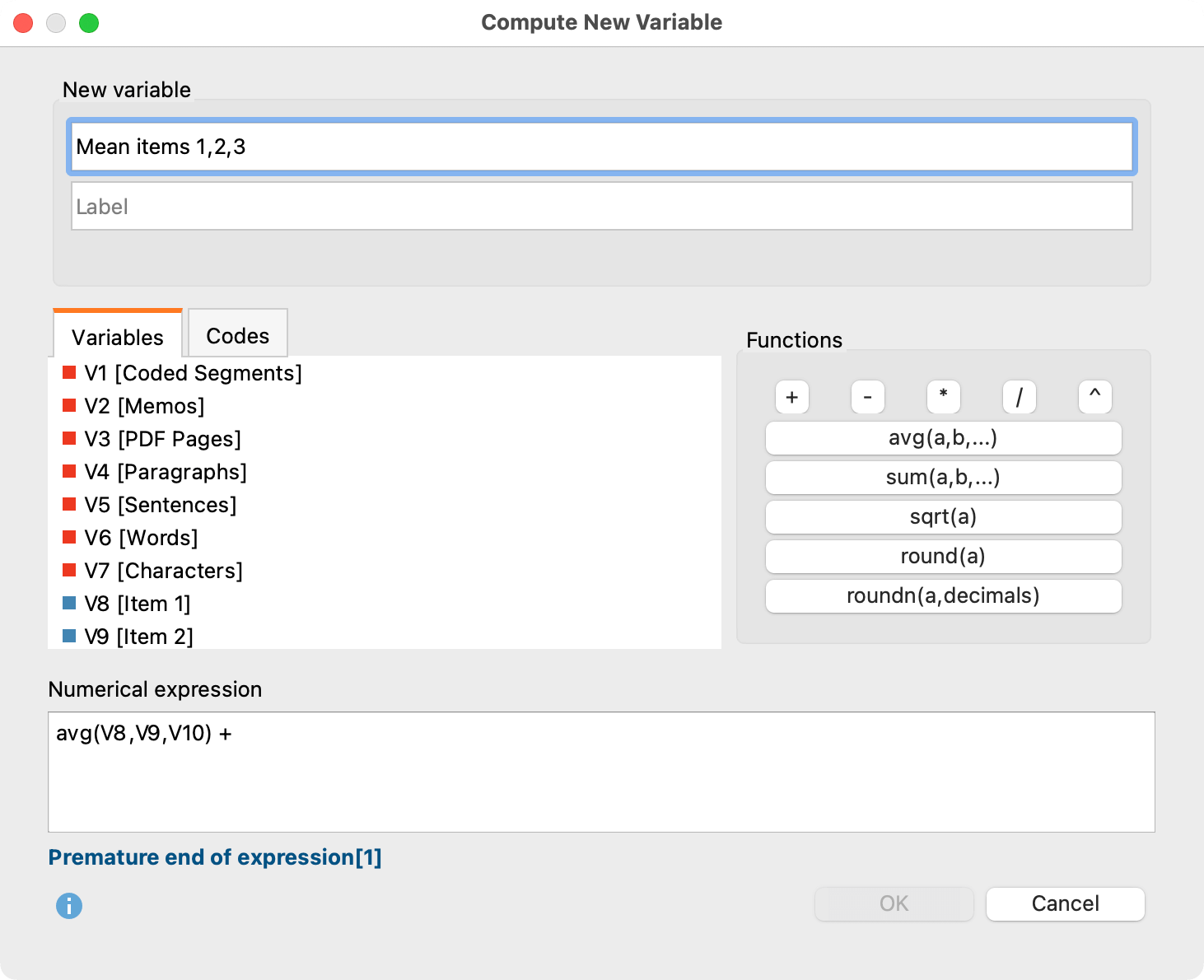Click the ^ operator in Functions
1204x980 pixels.
[x=1094, y=397]
